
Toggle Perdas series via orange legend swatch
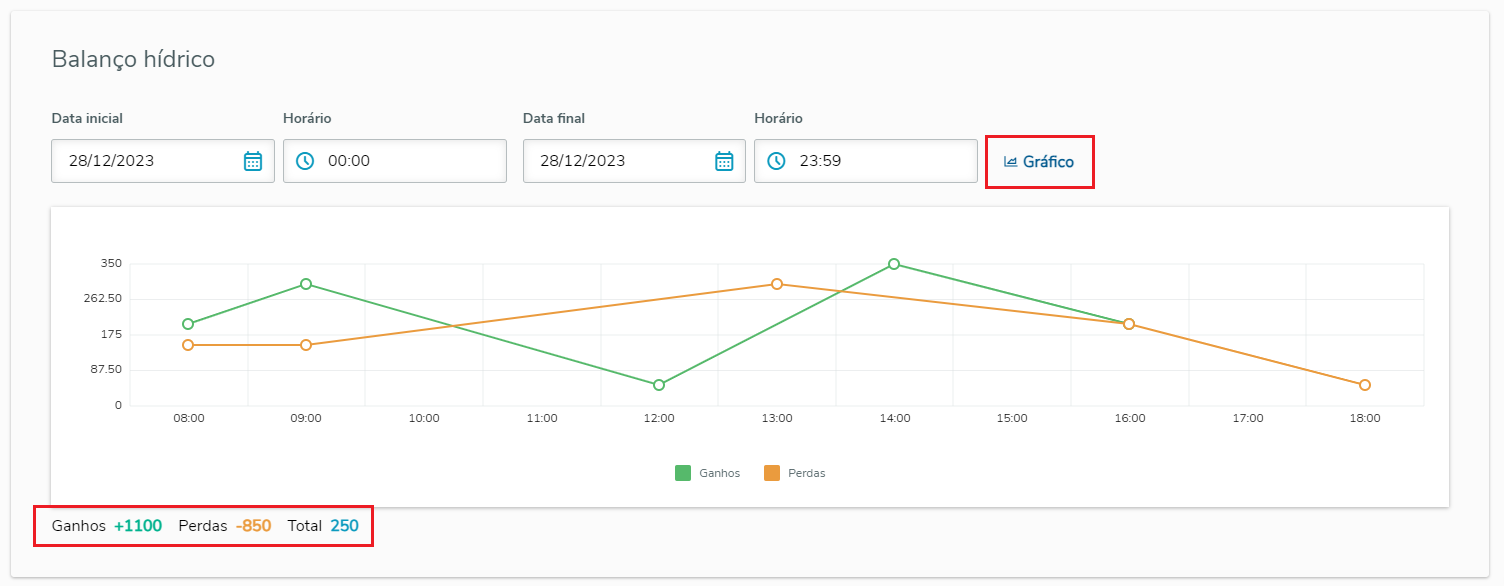pyautogui.click(x=772, y=473)
